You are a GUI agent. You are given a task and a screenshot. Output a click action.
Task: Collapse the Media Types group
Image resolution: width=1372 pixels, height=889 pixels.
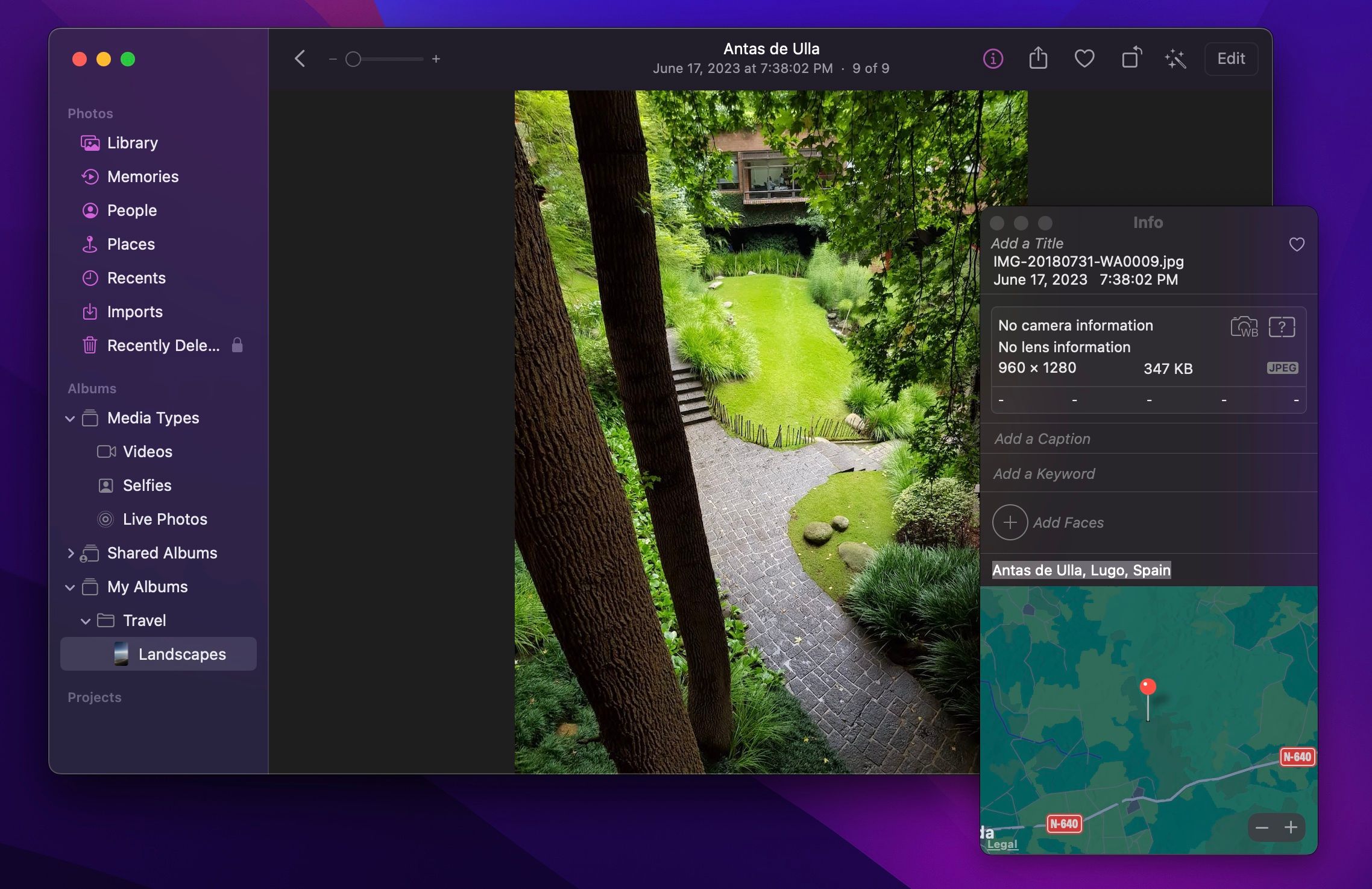point(70,419)
